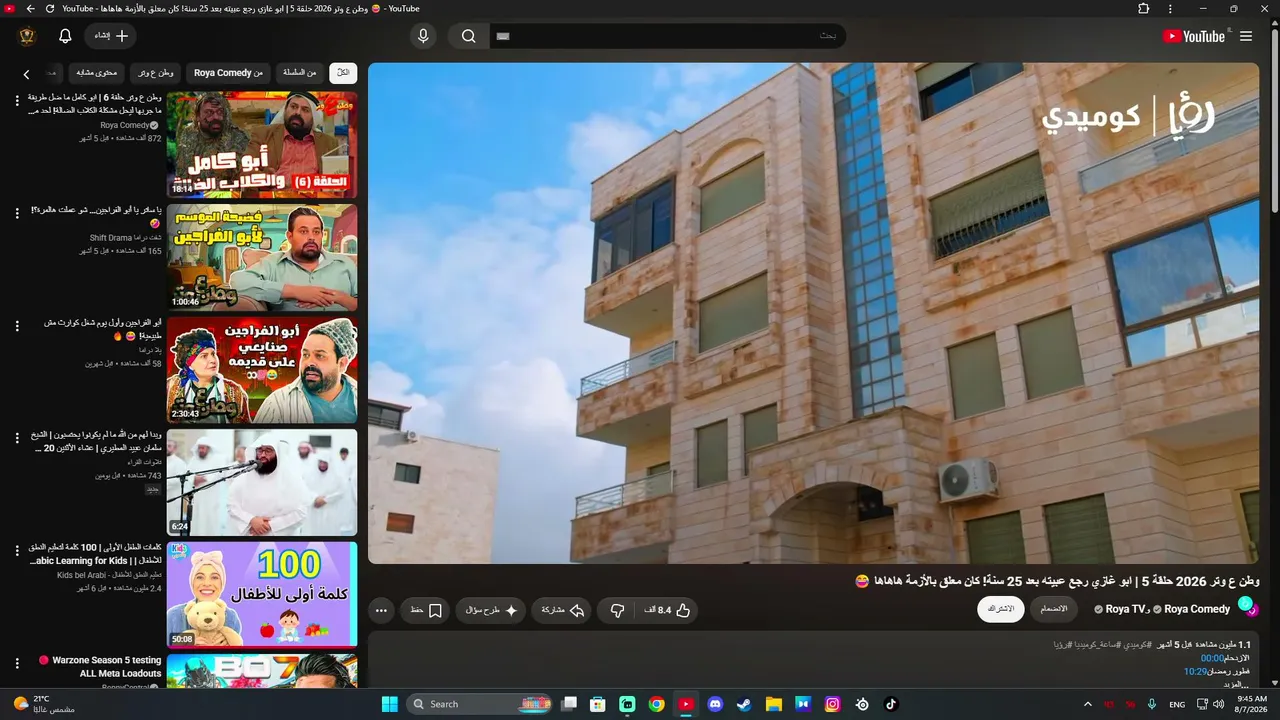Open more actions ellipsis beside حفظ

pyautogui.click(x=381, y=610)
